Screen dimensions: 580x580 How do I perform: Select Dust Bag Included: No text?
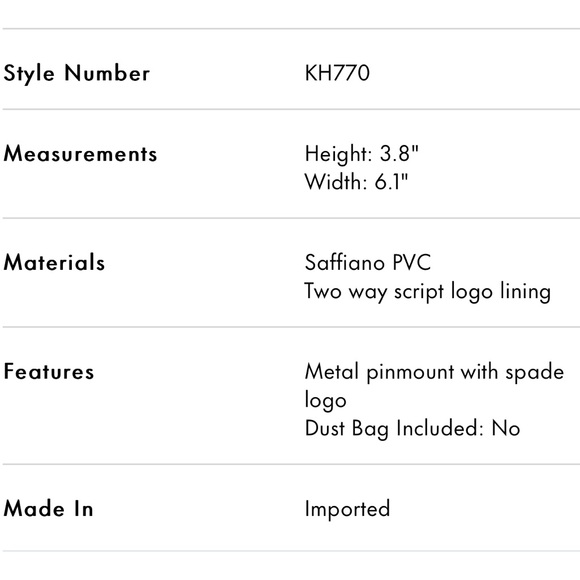tap(412, 428)
